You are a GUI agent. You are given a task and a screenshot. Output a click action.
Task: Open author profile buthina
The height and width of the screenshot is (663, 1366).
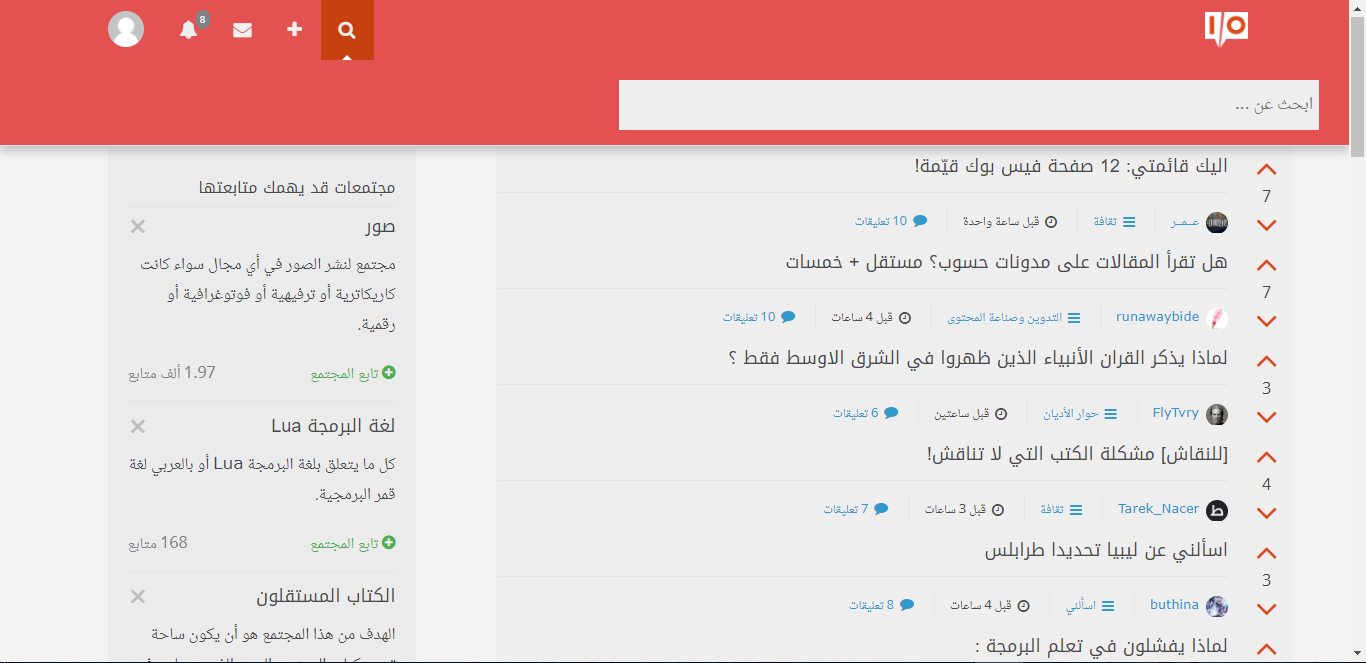click(x=1174, y=605)
